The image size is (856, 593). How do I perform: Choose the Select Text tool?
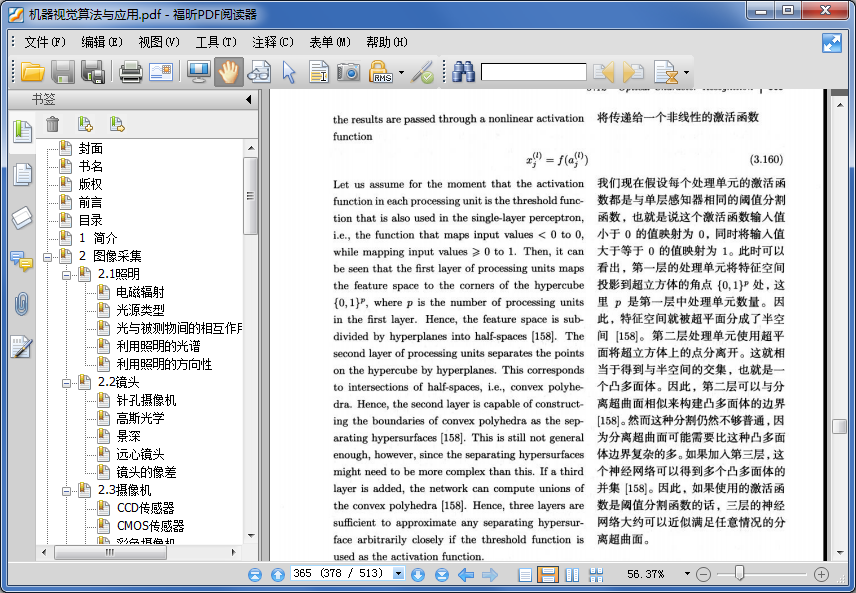pos(318,72)
